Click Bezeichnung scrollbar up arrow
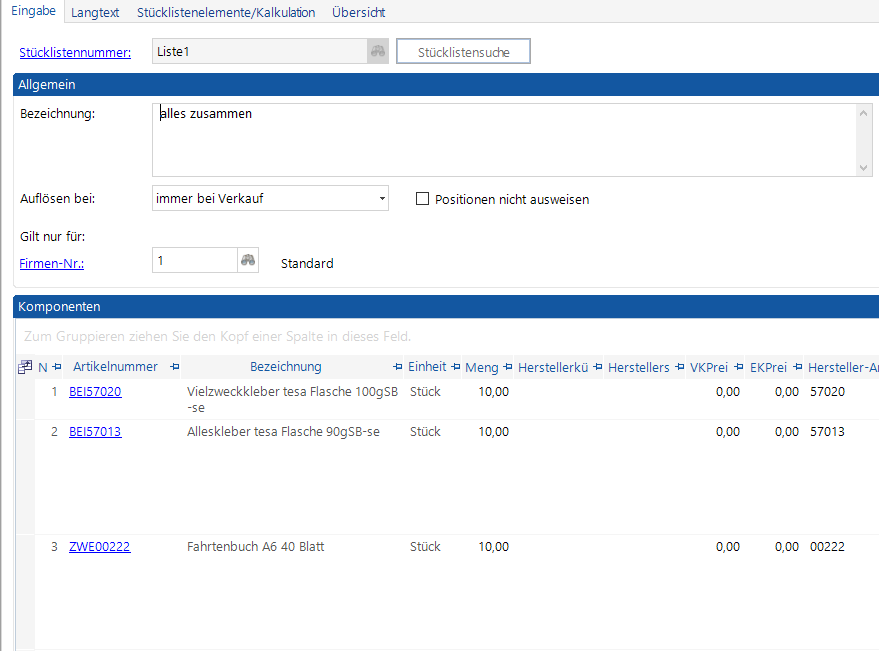 tap(863, 113)
